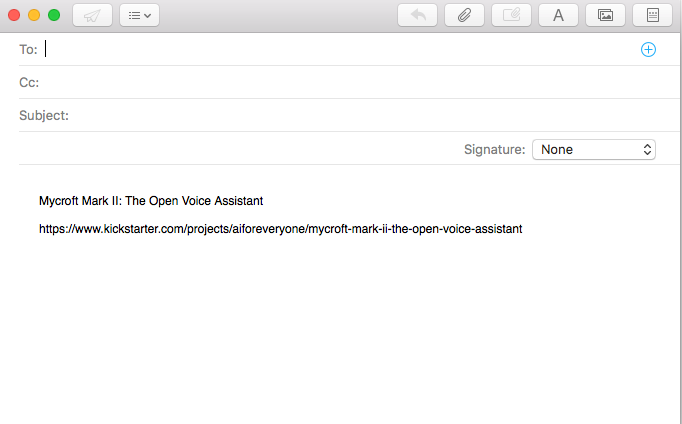Image resolution: width=682 pixels, height=424 pixels.
Task: Open the Markup tool in the toolbar
Action: (511, 16)
